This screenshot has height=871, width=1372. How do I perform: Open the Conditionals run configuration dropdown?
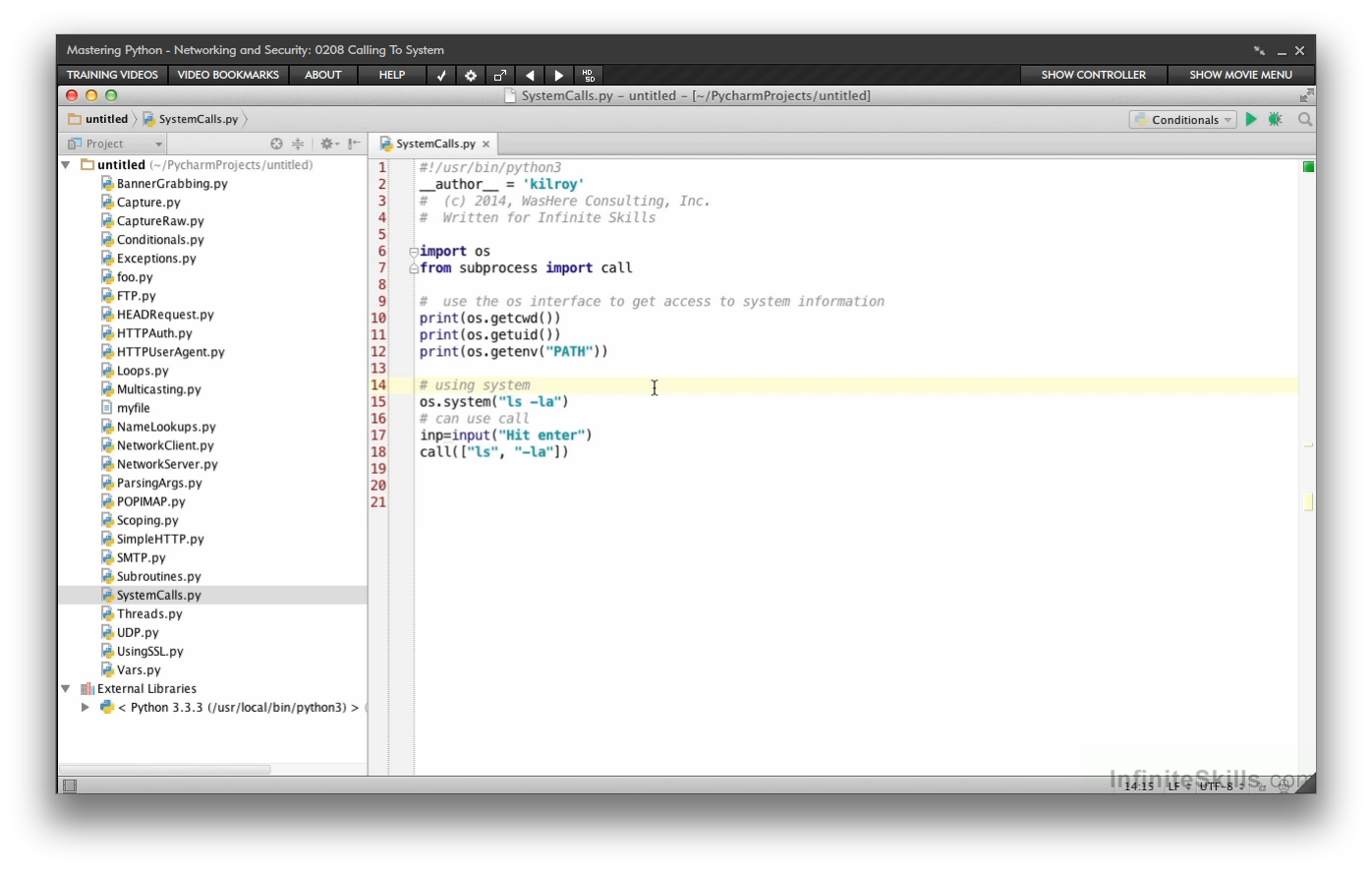[1182, 119]
